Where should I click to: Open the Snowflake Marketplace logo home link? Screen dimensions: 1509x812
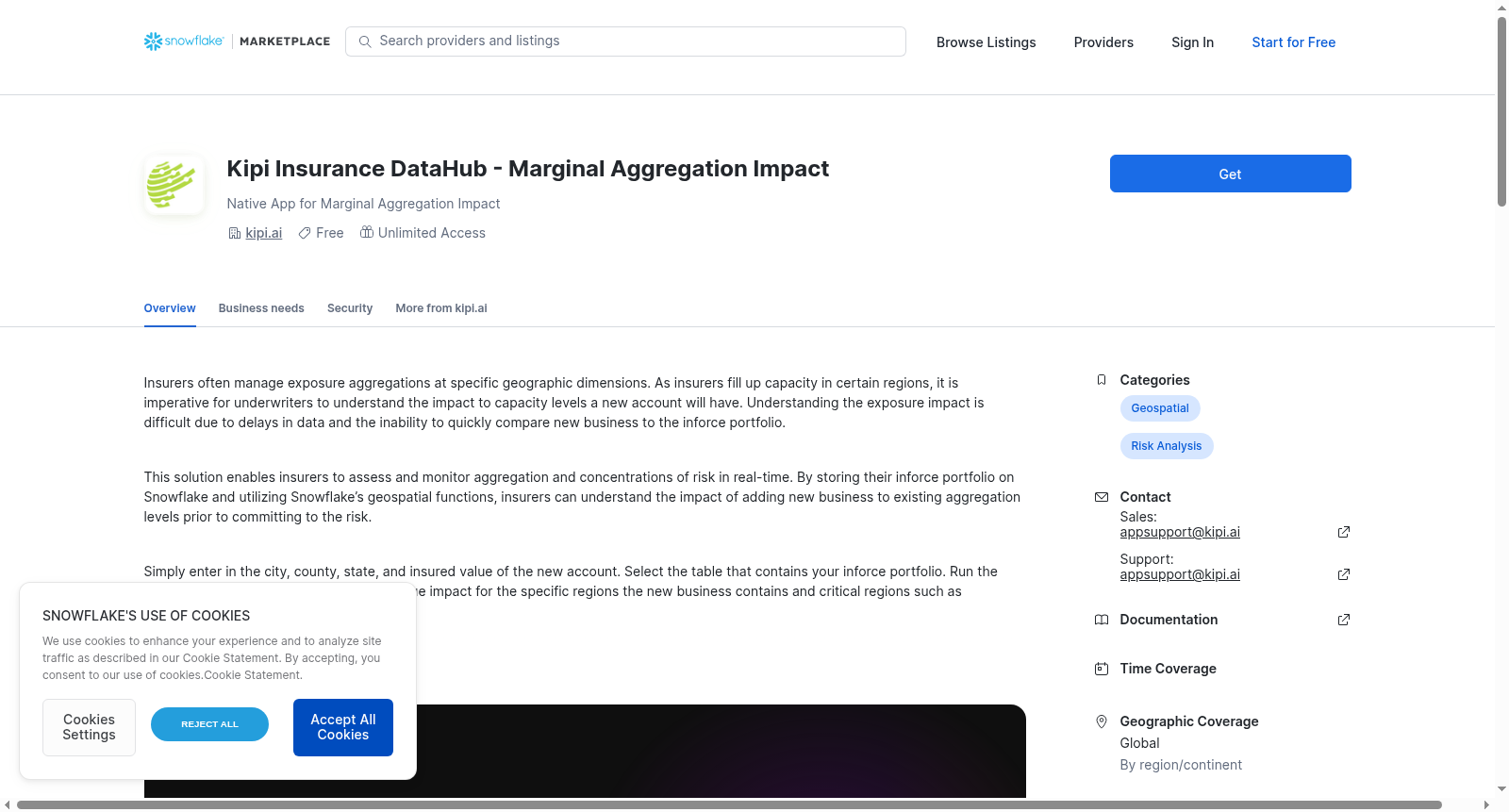[237, 41]
